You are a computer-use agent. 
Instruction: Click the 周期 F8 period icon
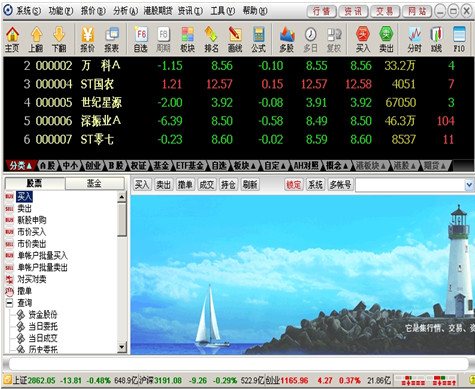coord(163,39)
